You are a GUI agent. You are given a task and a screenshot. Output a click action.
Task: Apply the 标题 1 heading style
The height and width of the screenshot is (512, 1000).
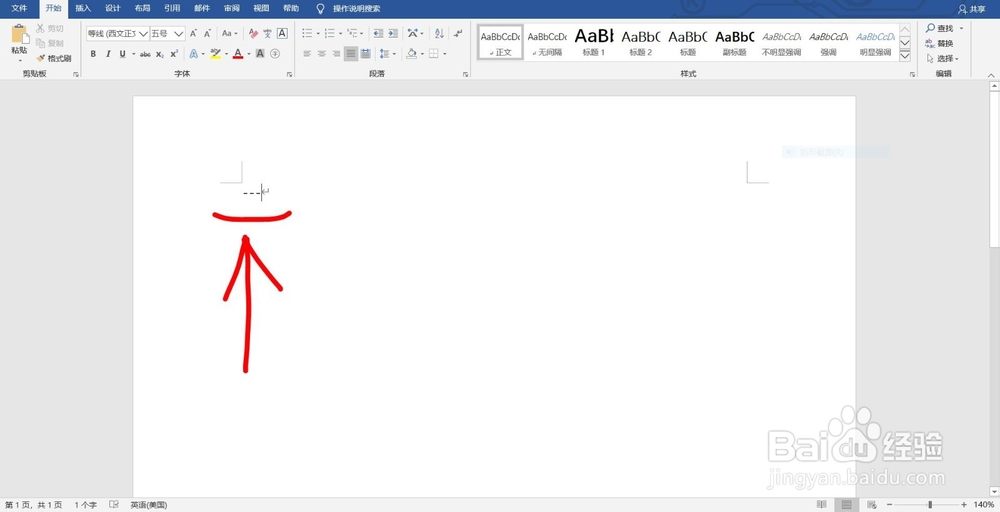click(x=594, y=43)
